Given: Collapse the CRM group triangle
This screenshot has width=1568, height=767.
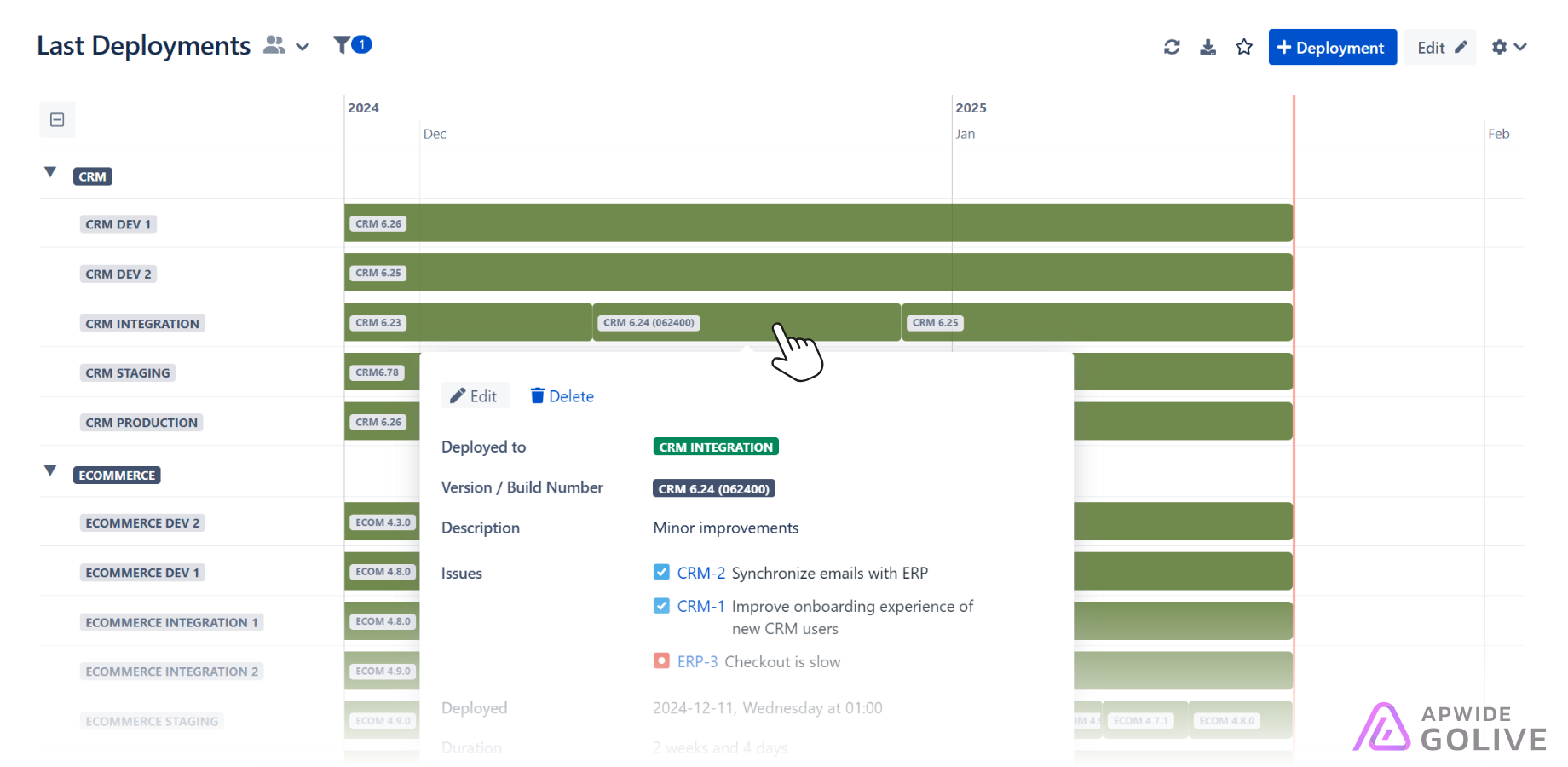Looking at the screenshot, I should point(50,172).
